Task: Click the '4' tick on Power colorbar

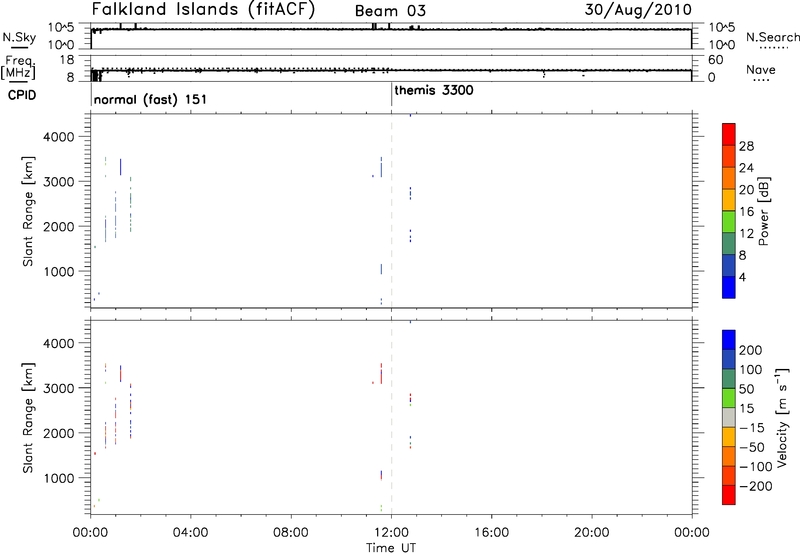Action: [x=742, y=277]
